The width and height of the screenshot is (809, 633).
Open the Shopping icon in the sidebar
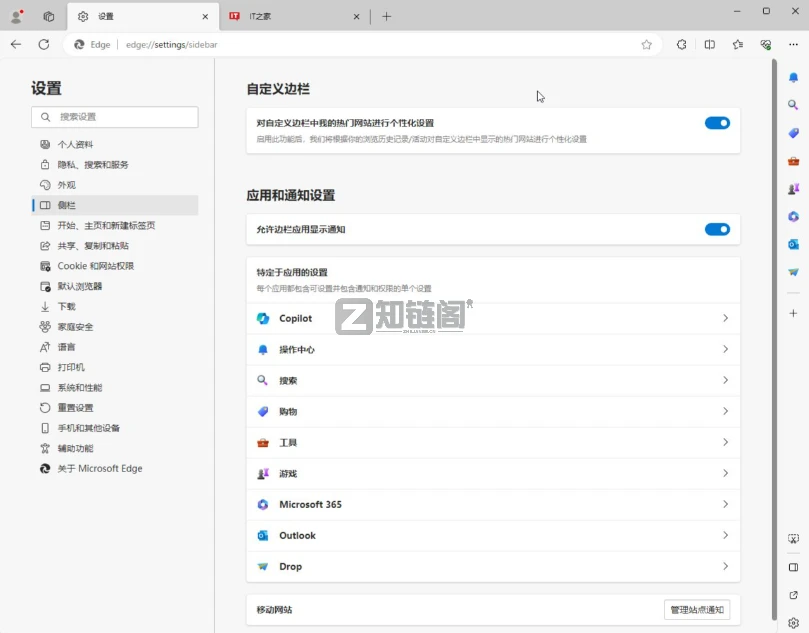792,132
